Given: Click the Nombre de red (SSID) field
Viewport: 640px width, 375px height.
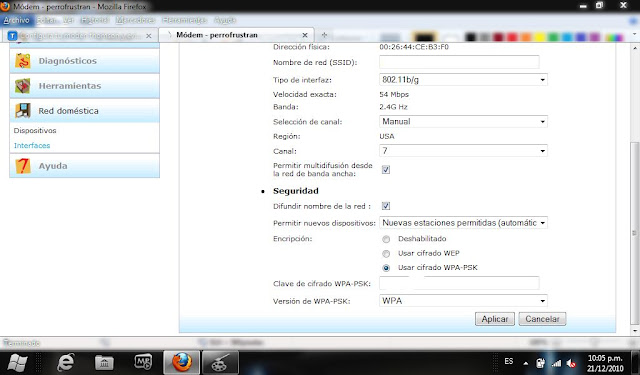Looking at the screenshot, I should coord(459,62).
